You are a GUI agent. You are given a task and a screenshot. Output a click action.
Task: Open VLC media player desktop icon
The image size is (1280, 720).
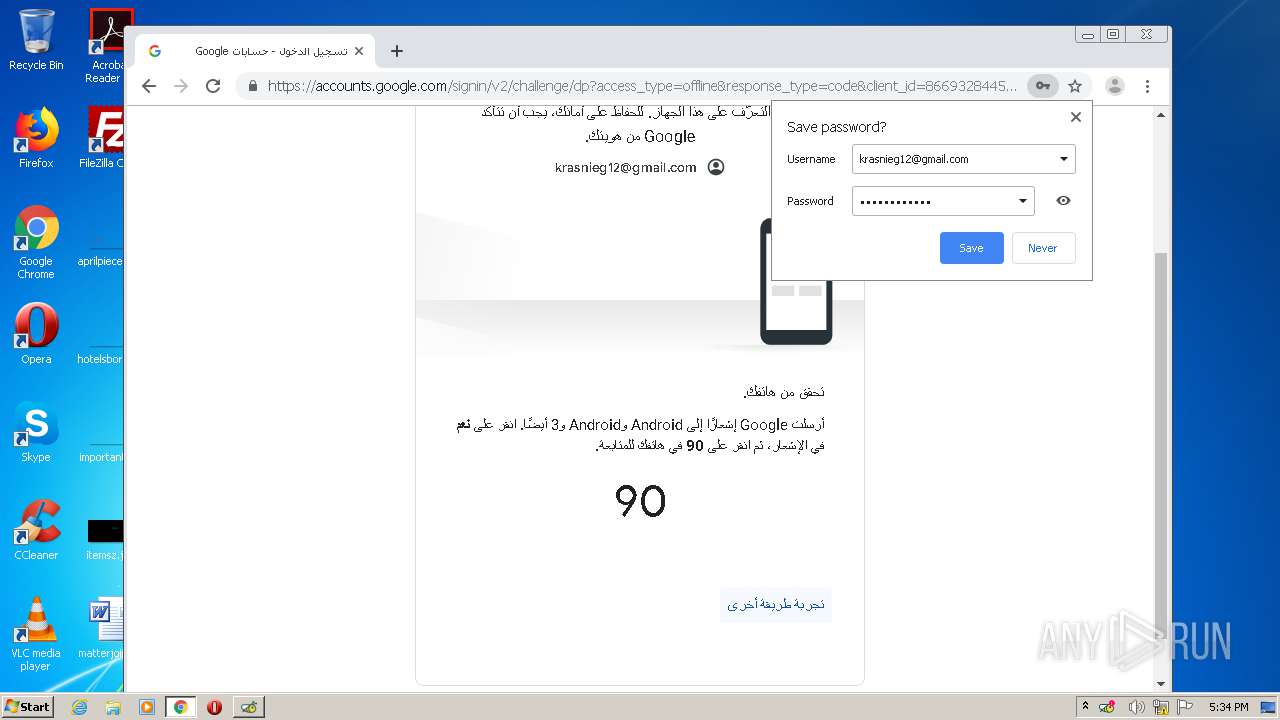tap(36, 634)
